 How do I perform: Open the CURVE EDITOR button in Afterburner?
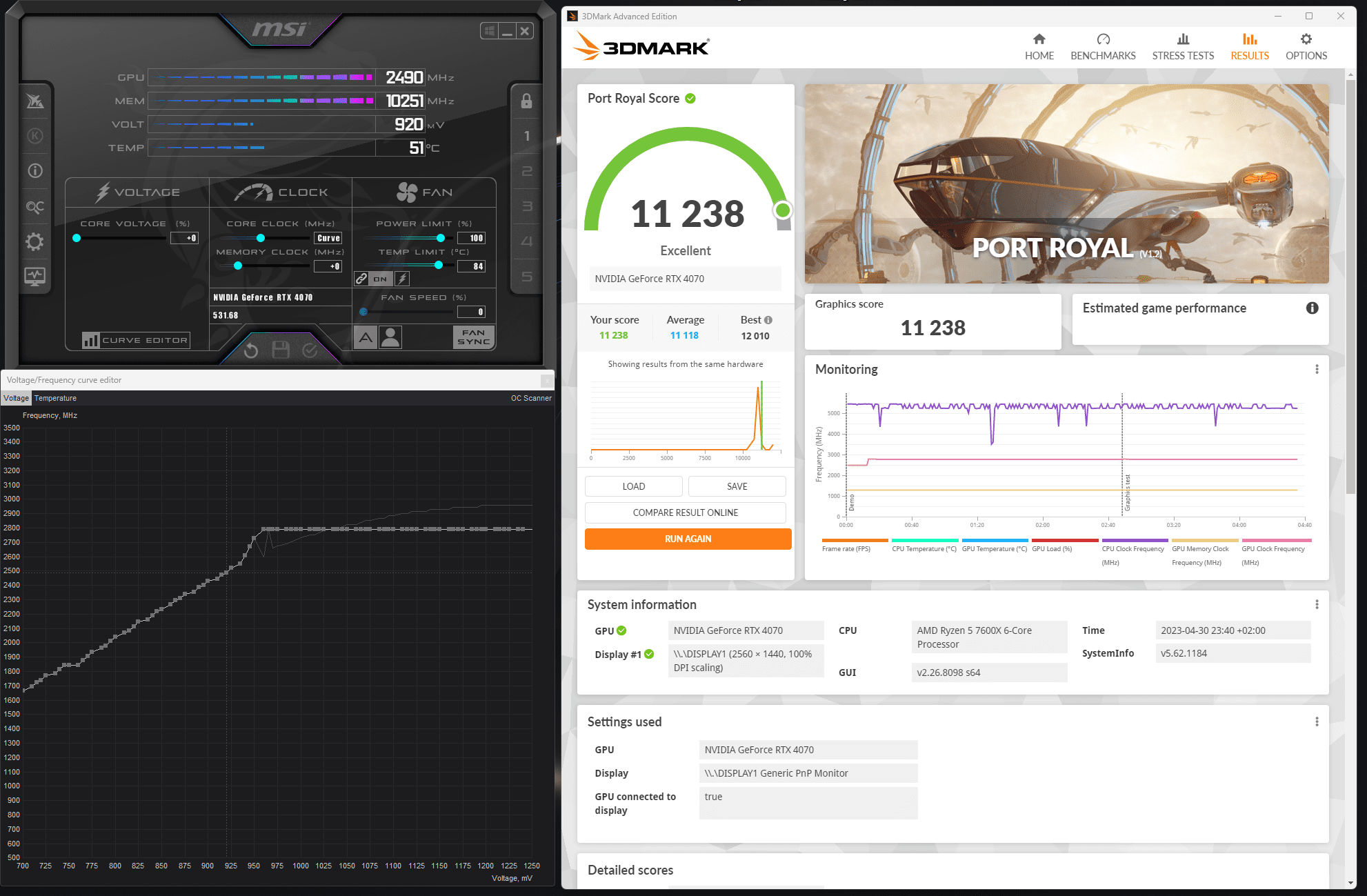(x=136, y=340)
